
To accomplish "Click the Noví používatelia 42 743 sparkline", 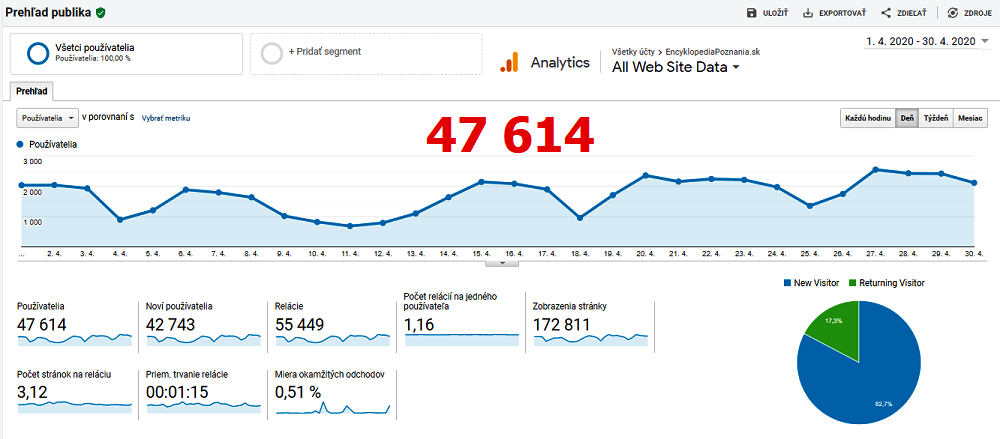I will coord(203,339).
